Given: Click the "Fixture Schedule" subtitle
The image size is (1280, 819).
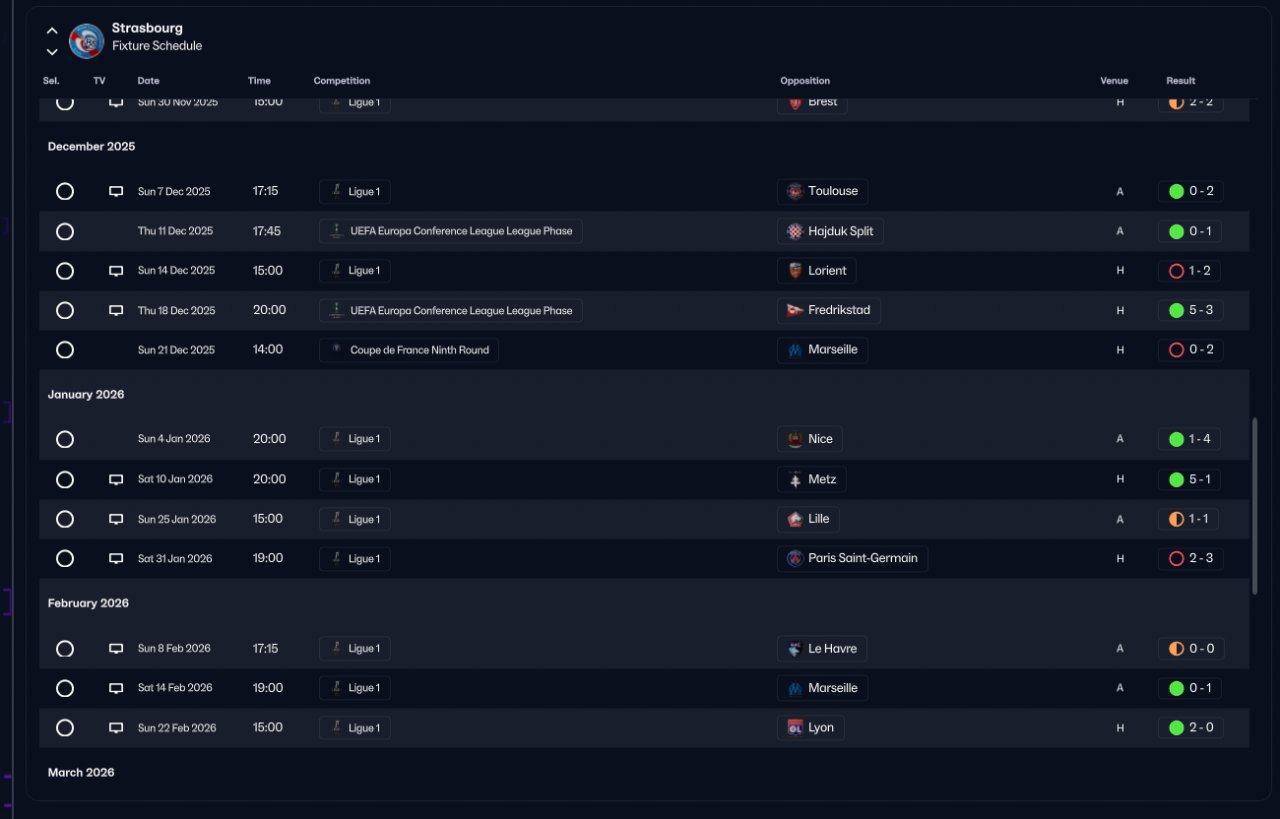Looking at the screenshot, I should click(157, 46).
